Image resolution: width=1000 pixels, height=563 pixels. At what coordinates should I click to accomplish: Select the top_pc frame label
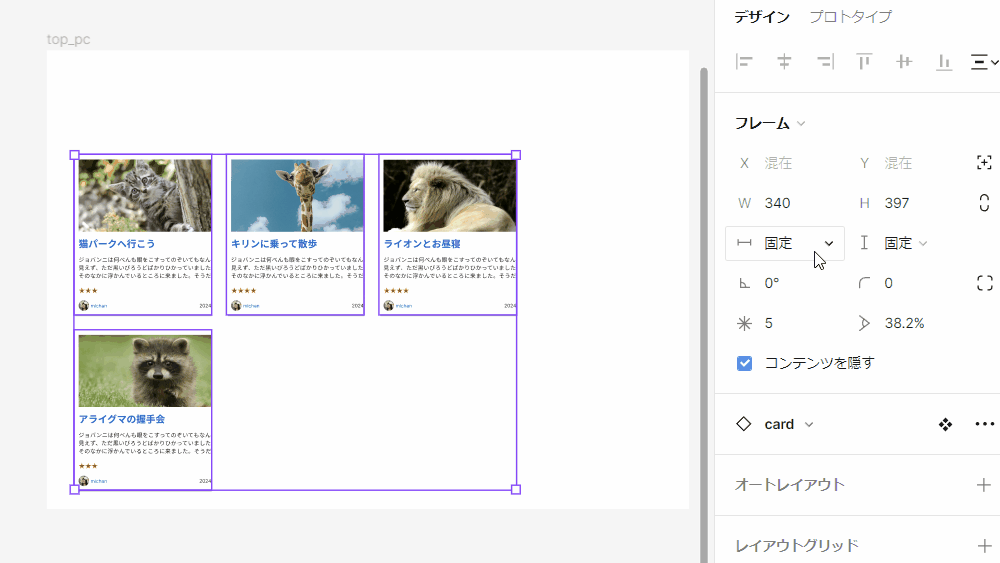tap(68, 40)
